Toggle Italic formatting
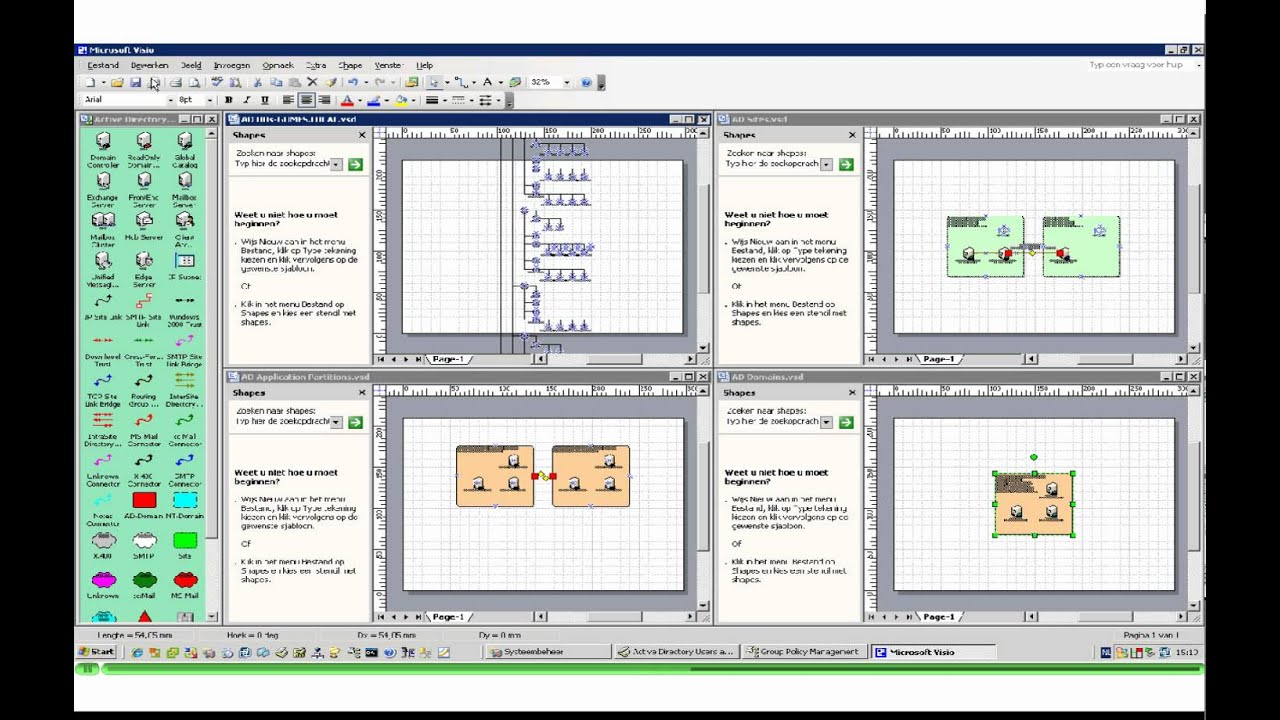The width and height of the screenshot is (1280, 720). pos(247,100)
